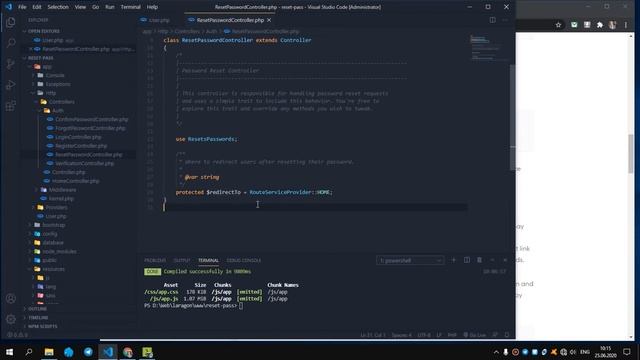The image size is (640, 360).
Task: Add a new terminal with the plus icon
Action: pyautogui.click(x=453, y=260)
